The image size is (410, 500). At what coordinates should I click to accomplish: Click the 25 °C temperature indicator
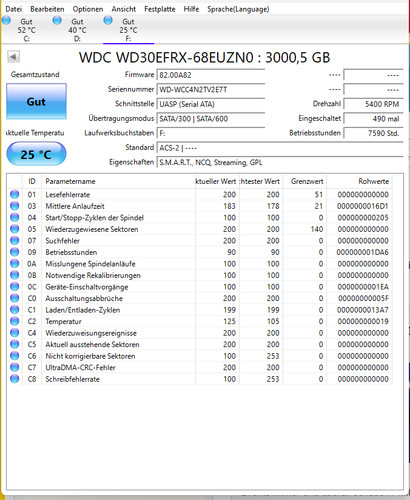pos(36,154)
